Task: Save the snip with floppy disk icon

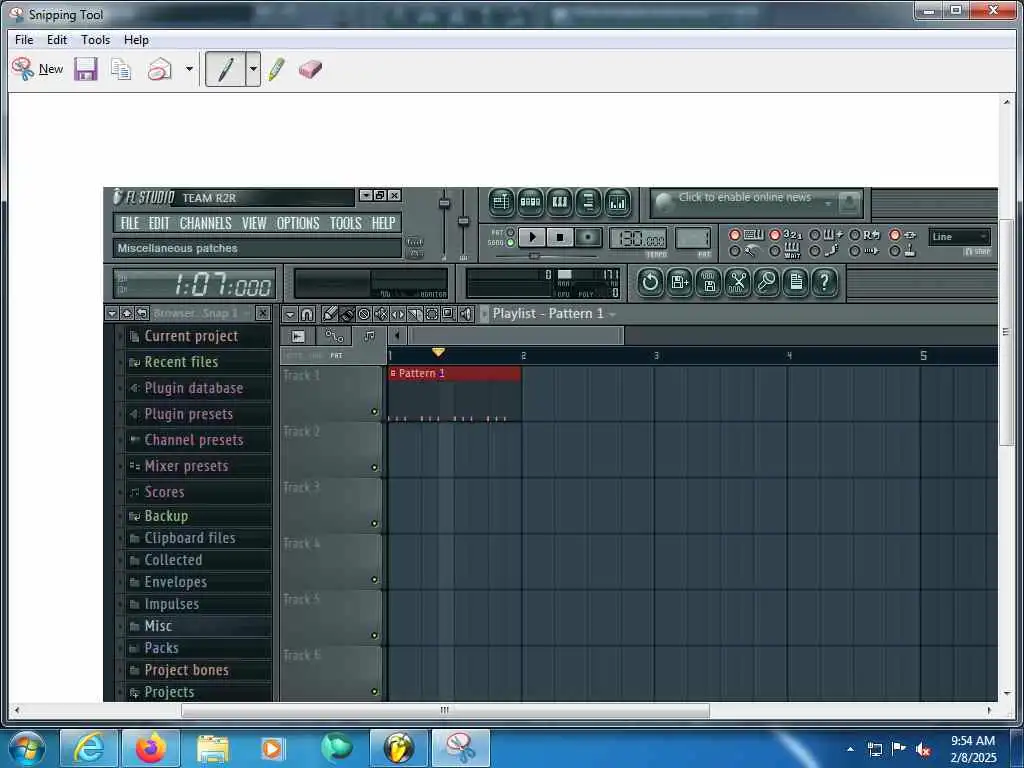Action: click(x=86, y=69)
